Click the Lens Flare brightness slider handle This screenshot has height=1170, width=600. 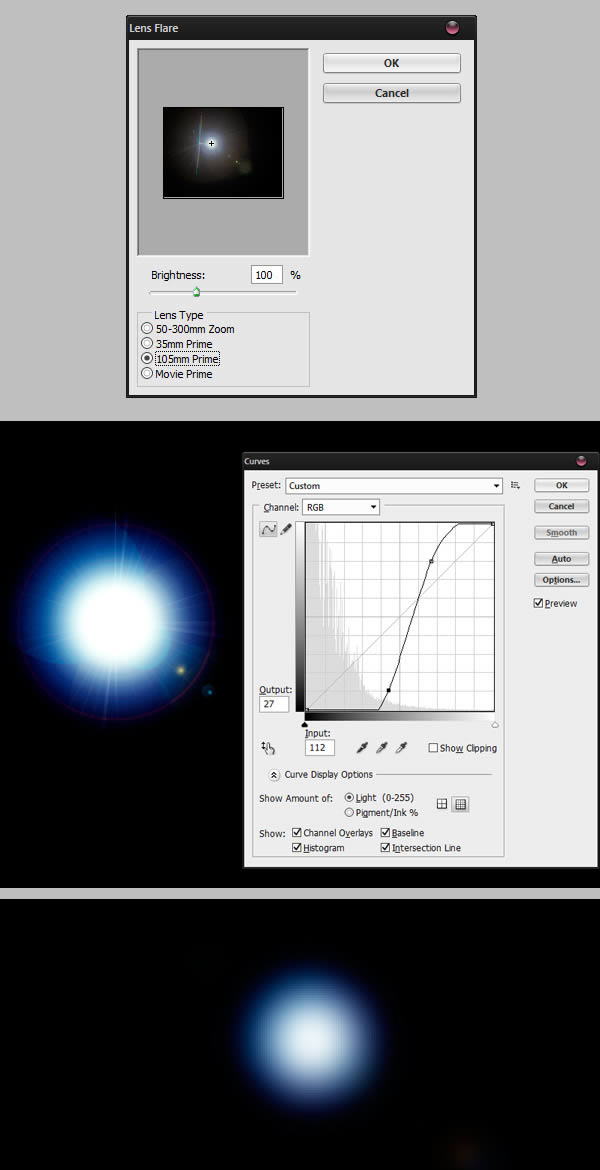196,292
